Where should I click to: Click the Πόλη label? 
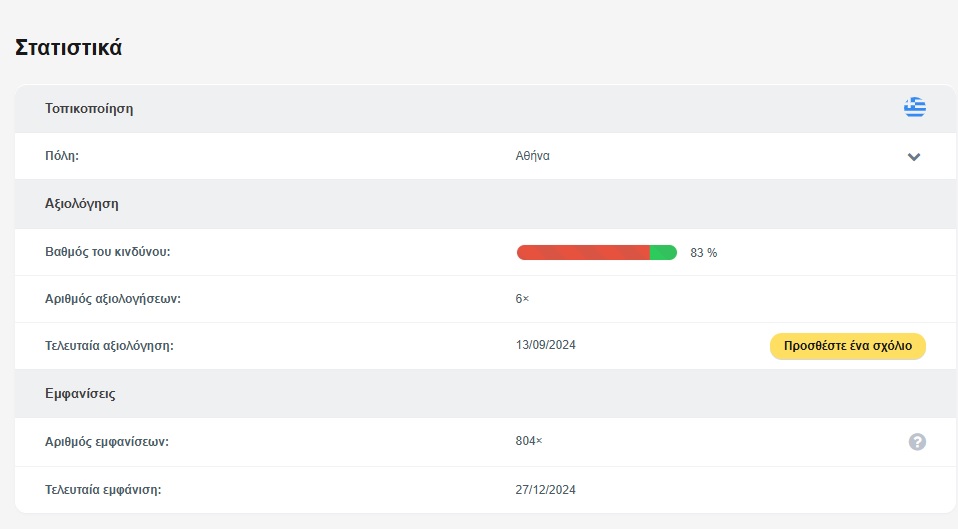click(62, 156)
